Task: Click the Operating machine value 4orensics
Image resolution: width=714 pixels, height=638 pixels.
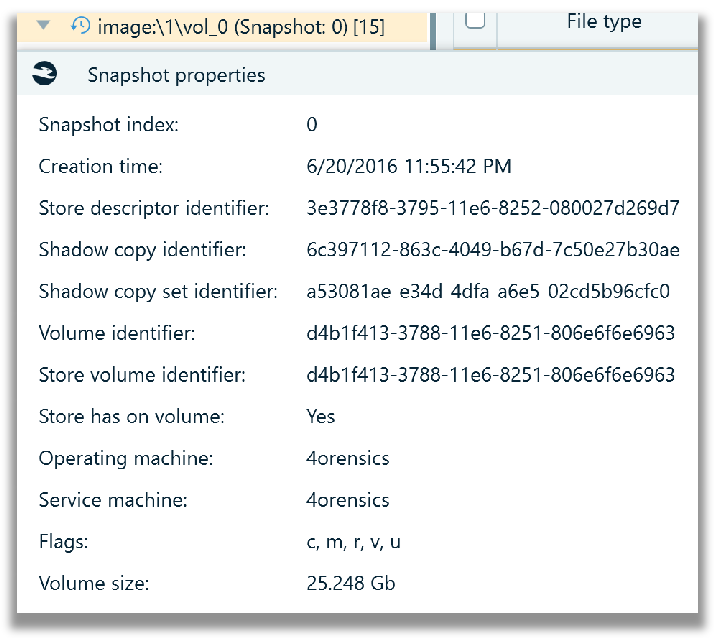Action: click(x=347, y=458)
